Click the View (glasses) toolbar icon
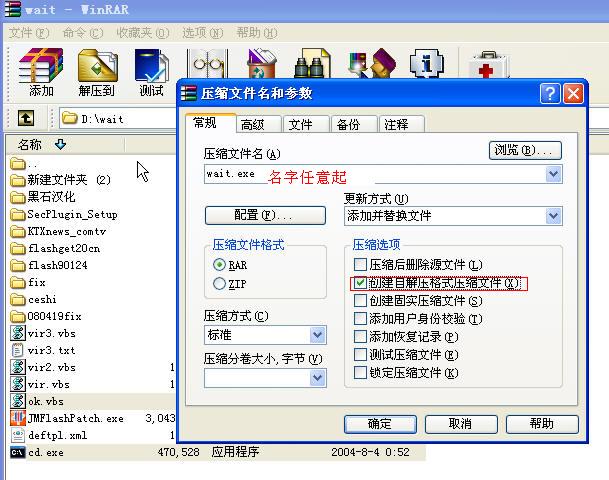The width and height of the screenshot is (609, 480). [x=207, y=64]
